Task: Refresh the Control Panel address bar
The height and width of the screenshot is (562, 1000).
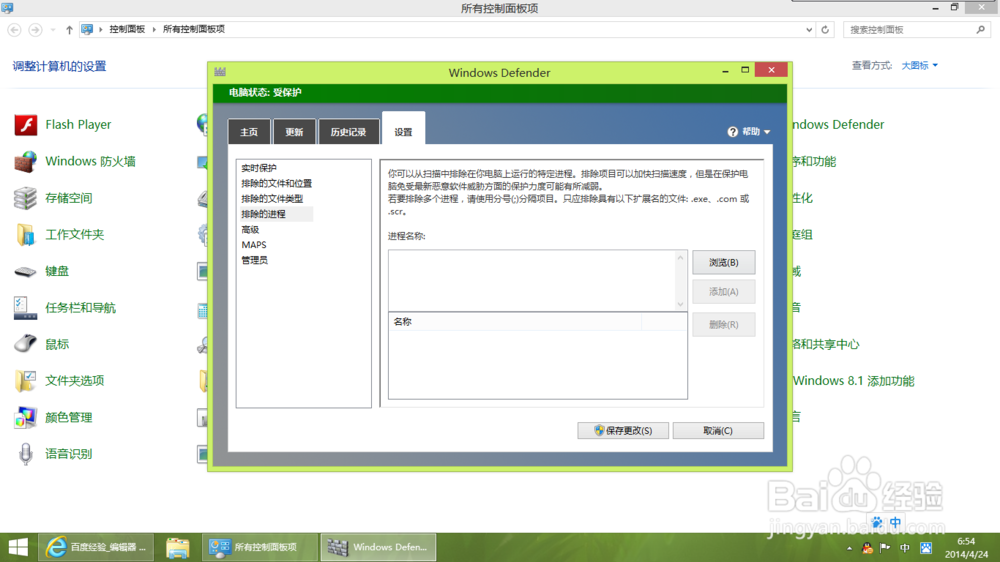Action: [x=825, y=29]
